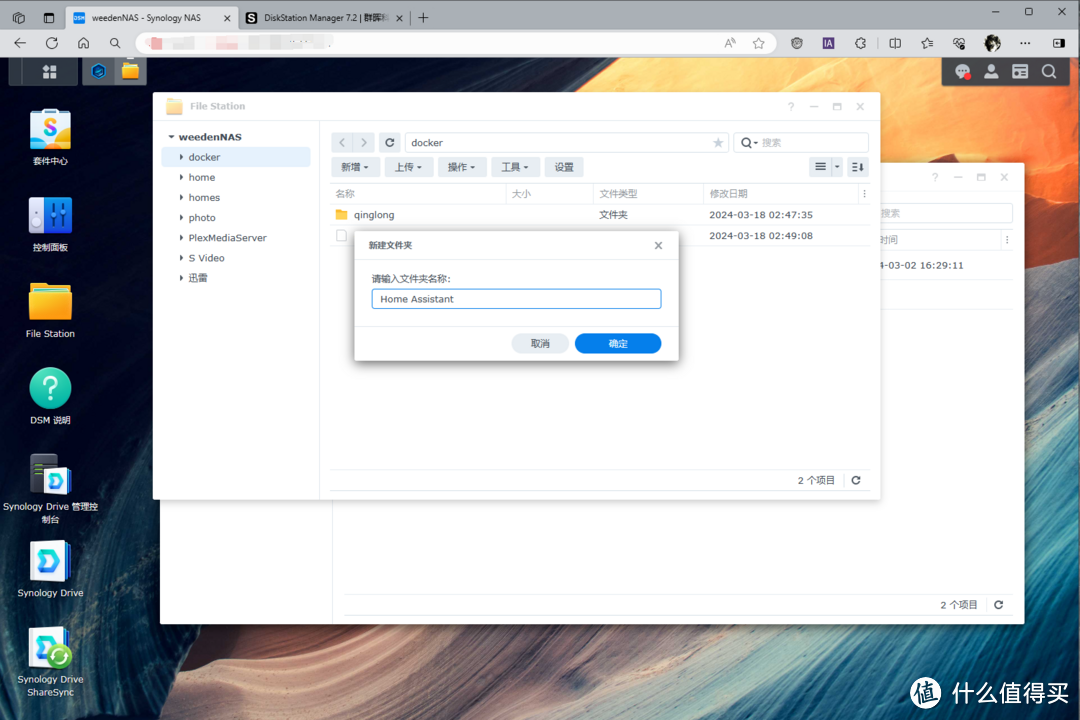Image resolution: width=1080 pixels, height=720 pixels.
Task: Open browser extensions puzzle icon
Action: (x=860, y=43)
